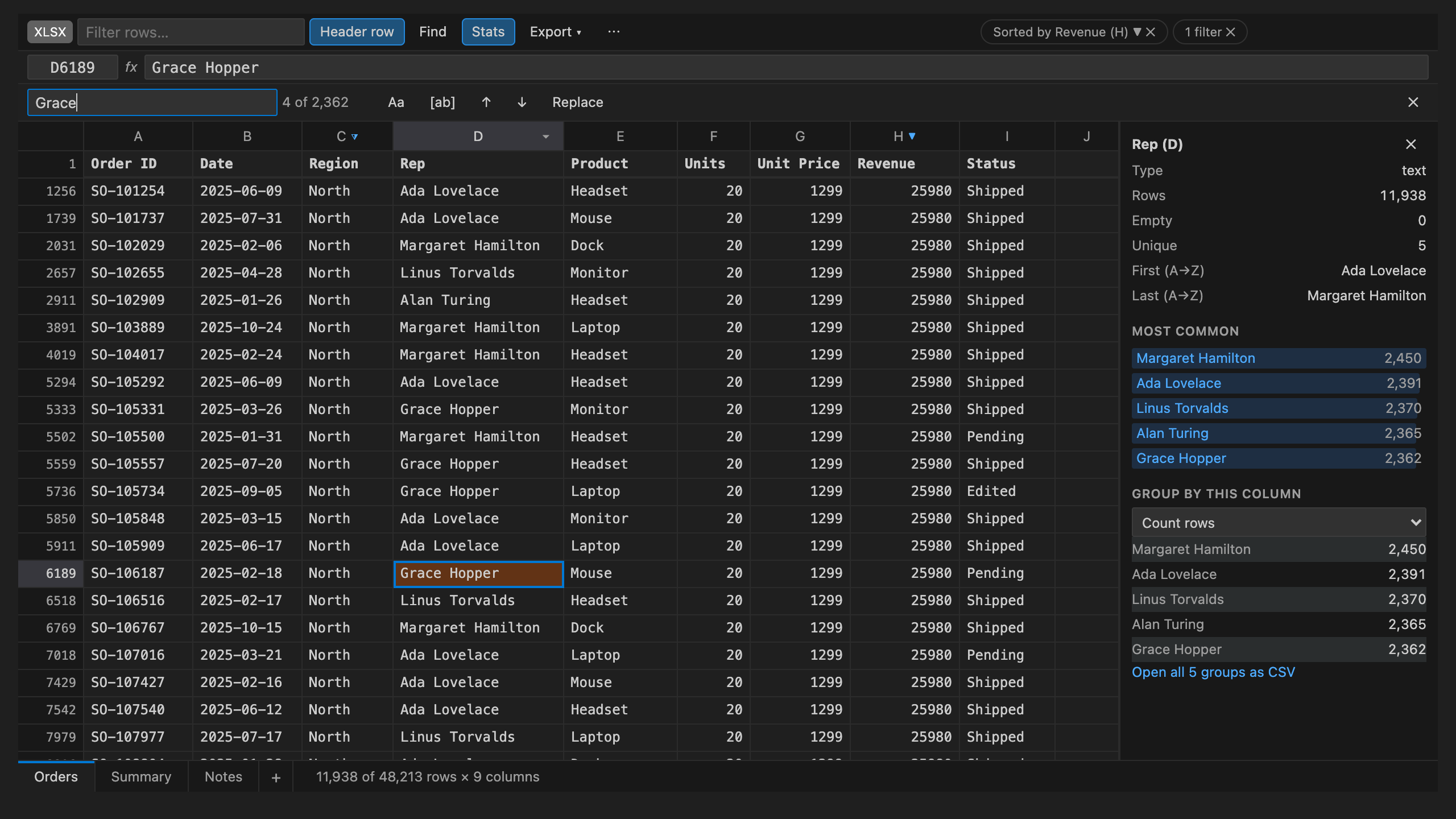The width and height of the screenshot is (1456, 819).
Task: Click Alan Turing rep cell
Action: pyautogui.click(x=478, y=300)
